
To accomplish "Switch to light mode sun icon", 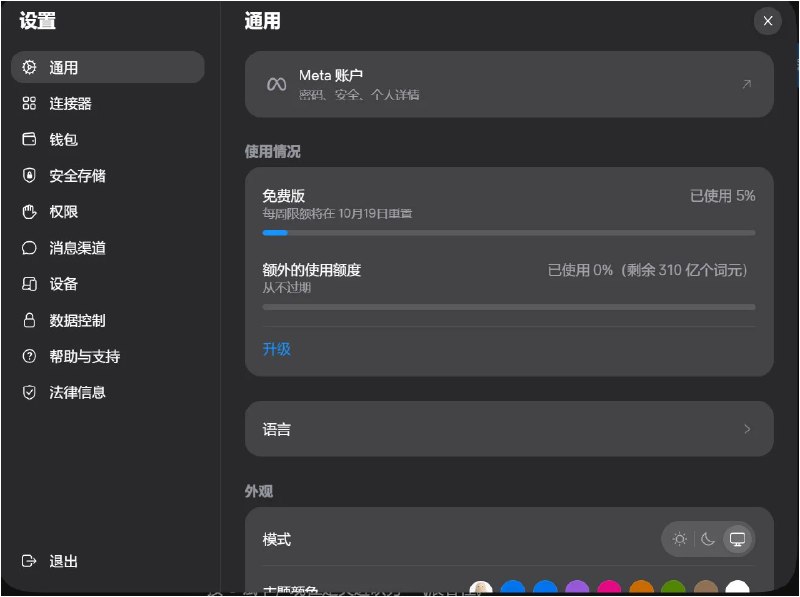I will [x=679, y=539].
